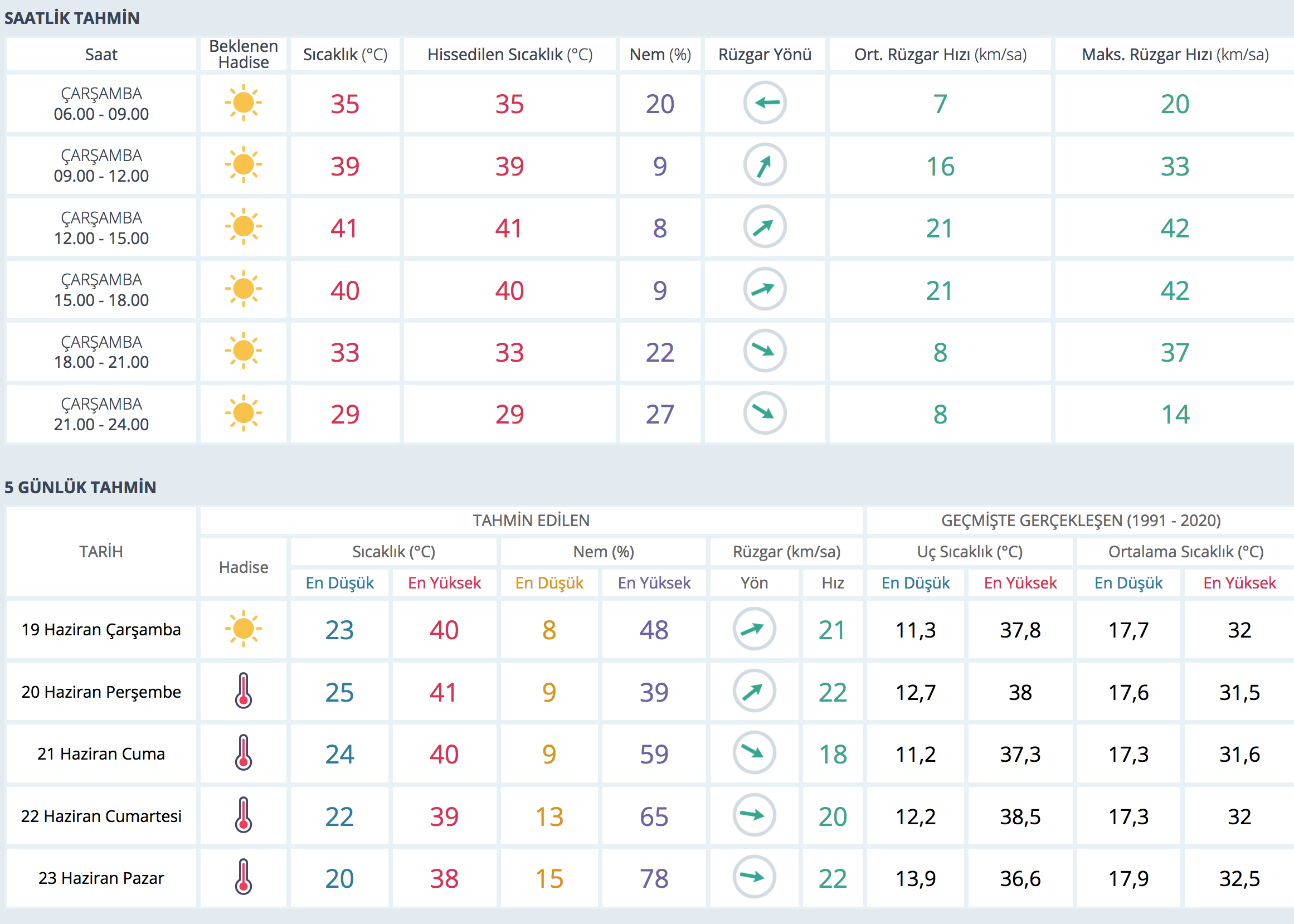Viewport: 1294px width, 924px height.
Task: Click the thermometer icon for 20 Haziran Perşembe
Action: tap(244, 691)
